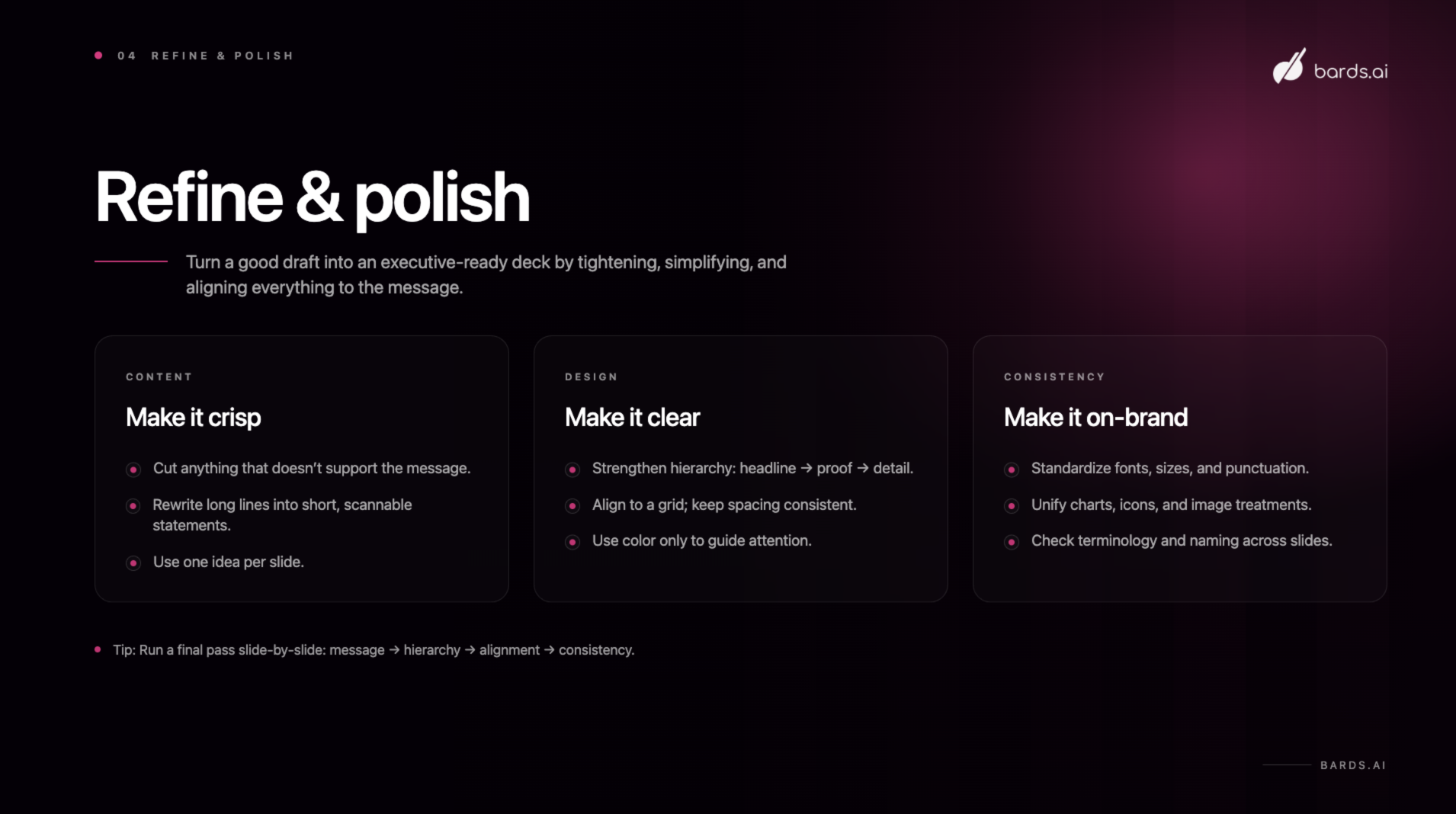Image resolution: width=1456 pixels, height=814 pixels.
Task: Click the "CONSISTENCY" category label
Action: tap(1054, 377)
